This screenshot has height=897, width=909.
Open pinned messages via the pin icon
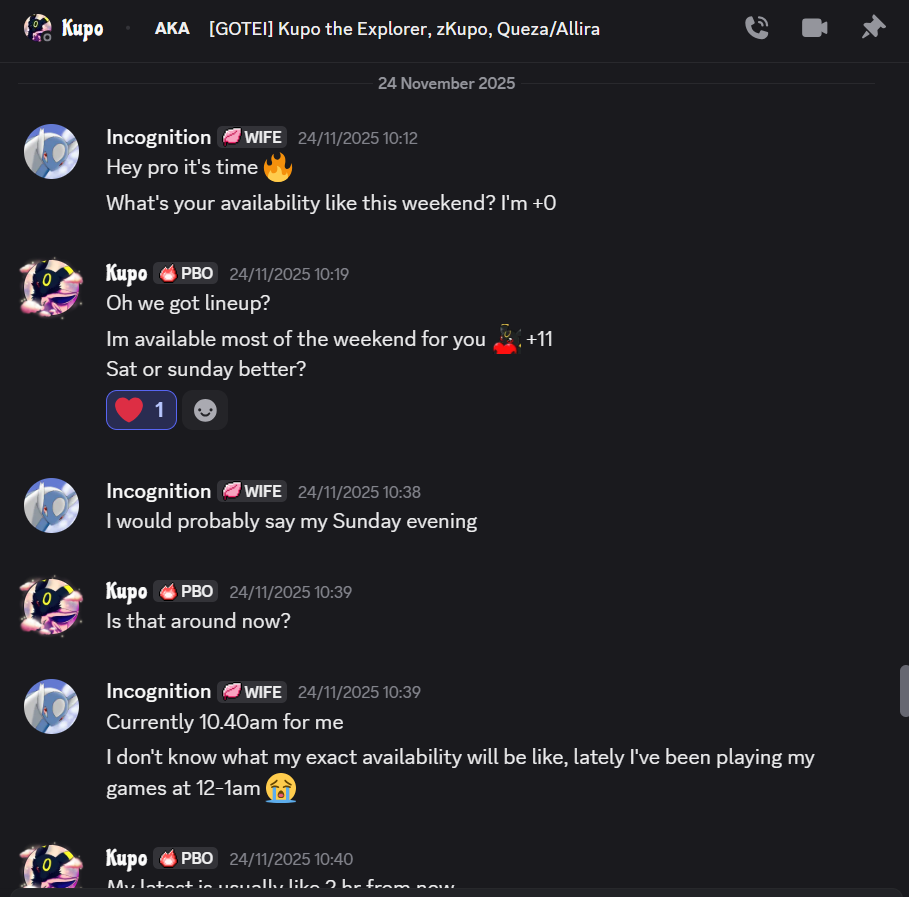point(873,28)
